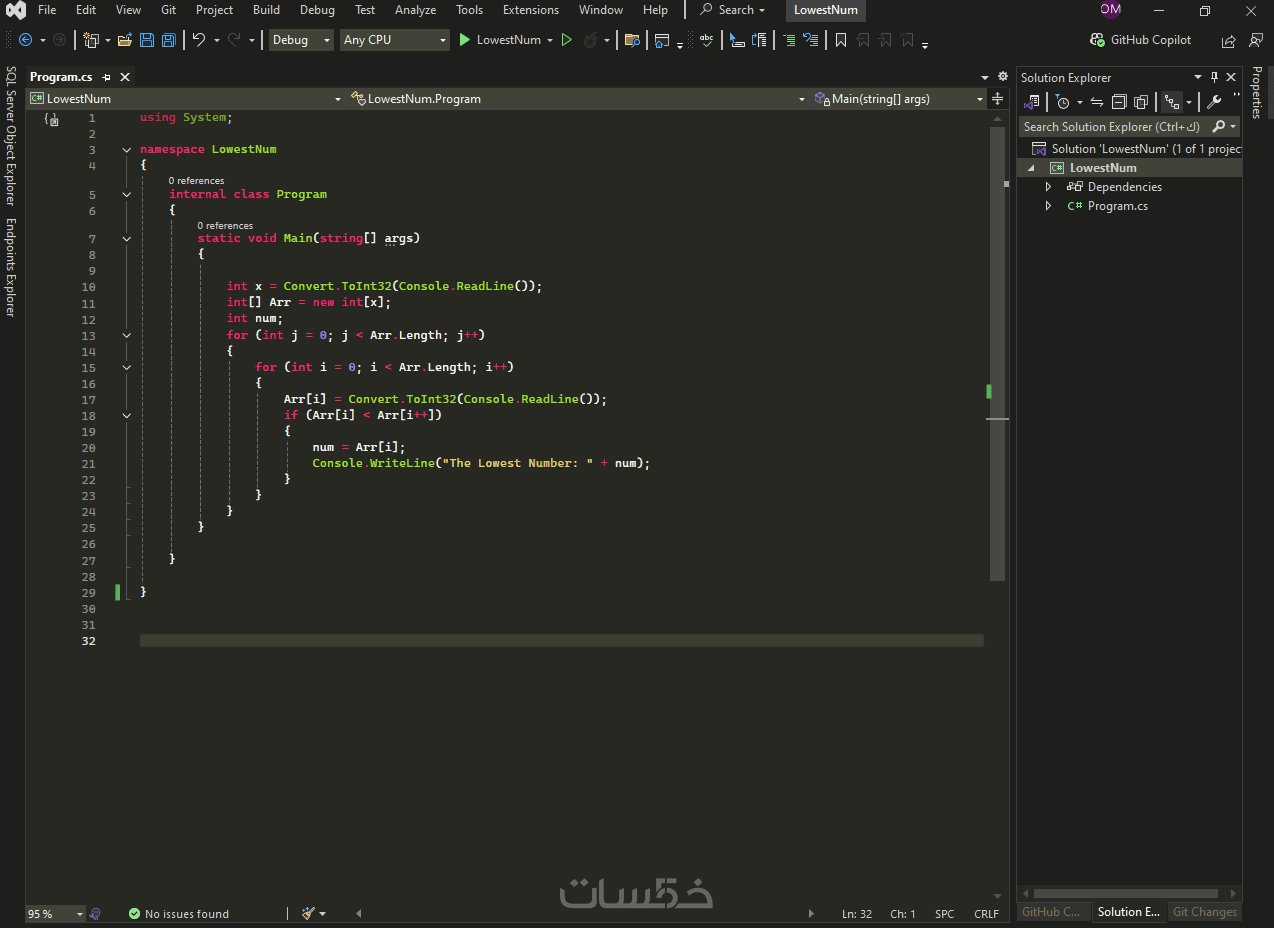Click Pending Changes Filter clock icon
The height and width of the screenshot is (928, 1274).
1063,102
